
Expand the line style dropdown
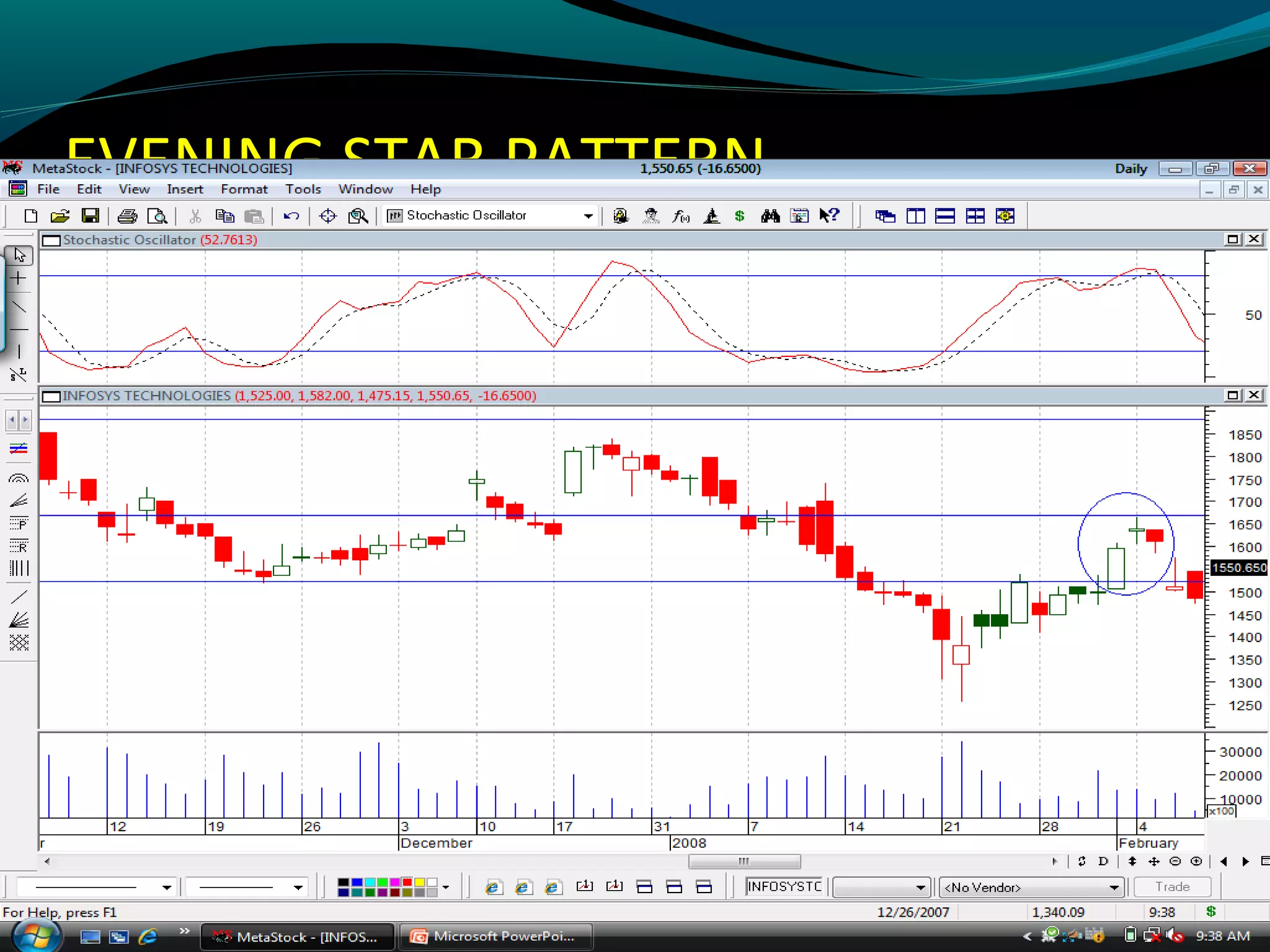click(166, 888)
